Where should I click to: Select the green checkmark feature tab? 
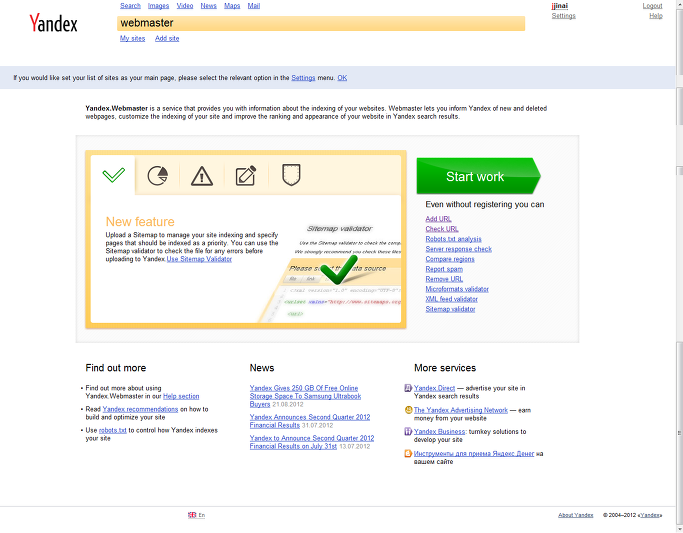pos(113,175)
